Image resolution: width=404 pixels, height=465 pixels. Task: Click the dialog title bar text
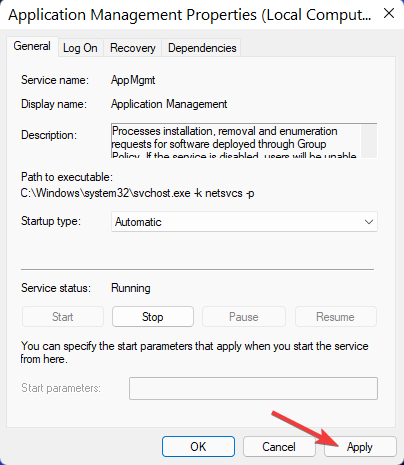[189, 15]
